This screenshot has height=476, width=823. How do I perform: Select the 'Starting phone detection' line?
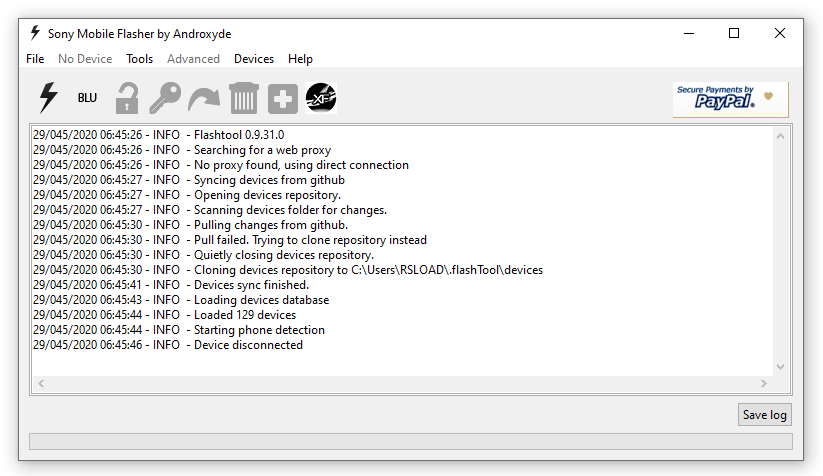point(179,330)
